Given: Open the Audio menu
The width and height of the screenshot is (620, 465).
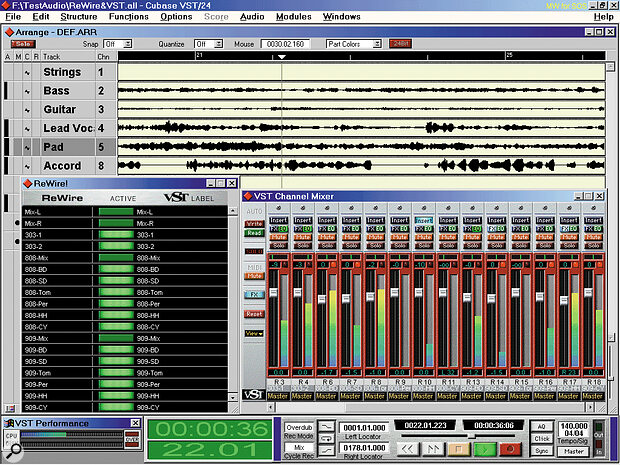Looking at the screenshot, I should pos(252,17).
